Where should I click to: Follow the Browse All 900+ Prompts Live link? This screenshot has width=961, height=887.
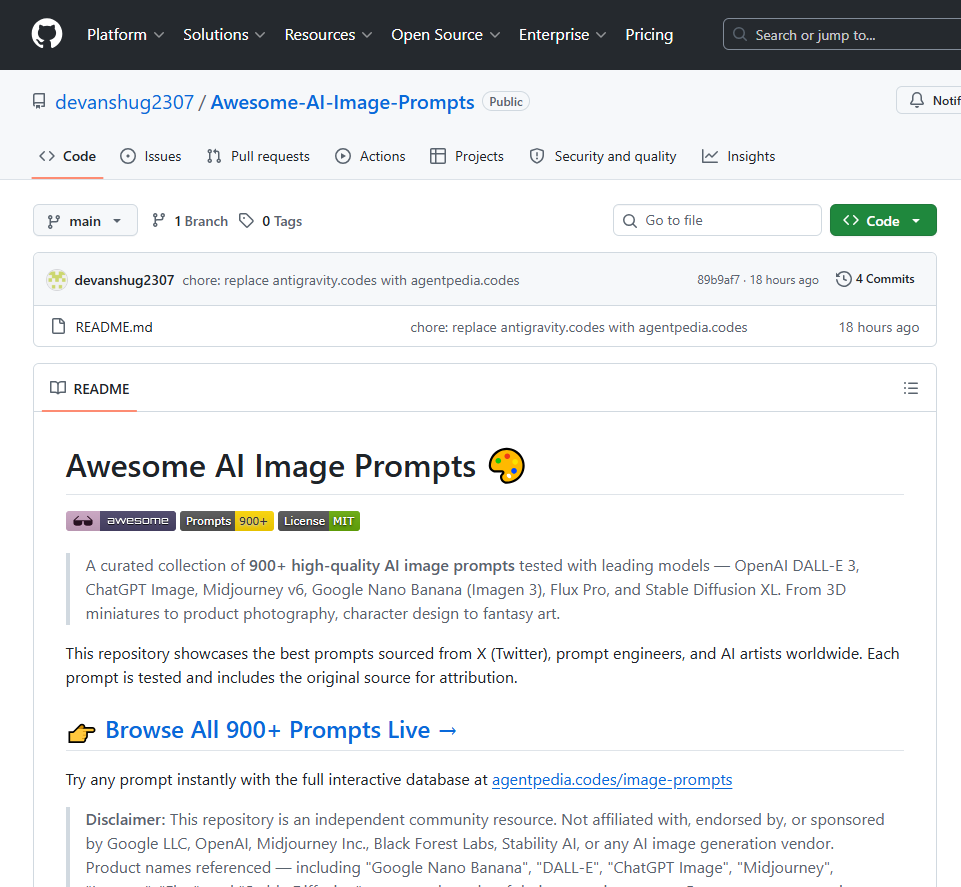(x=281, y=730)
